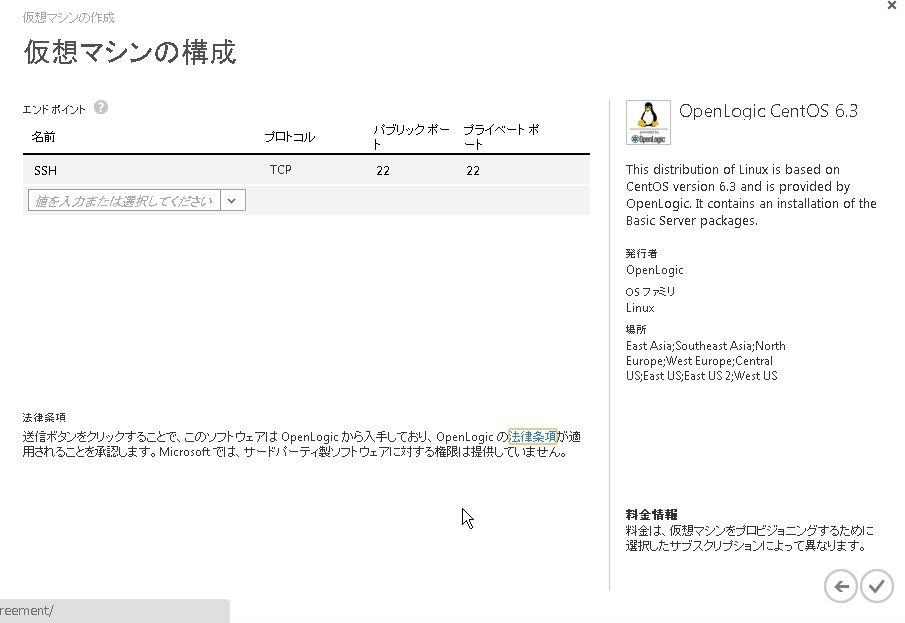The height and width of the screenshot is (623, 905).
Task: Open the endpoint name dropdown arrow
Action: tap(233, 200)
